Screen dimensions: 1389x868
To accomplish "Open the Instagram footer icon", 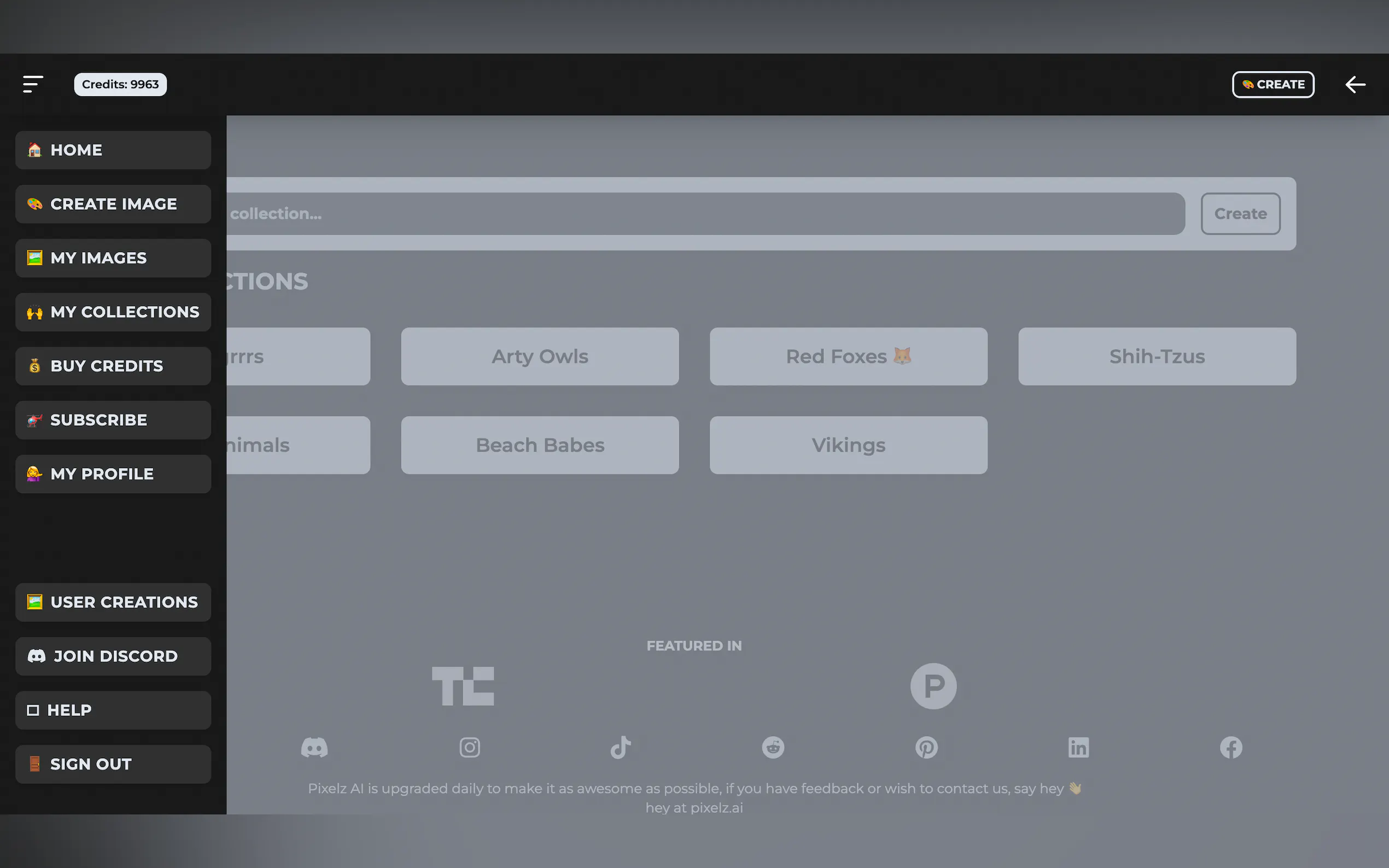I will pyautogui.click(x=469, y=747).
